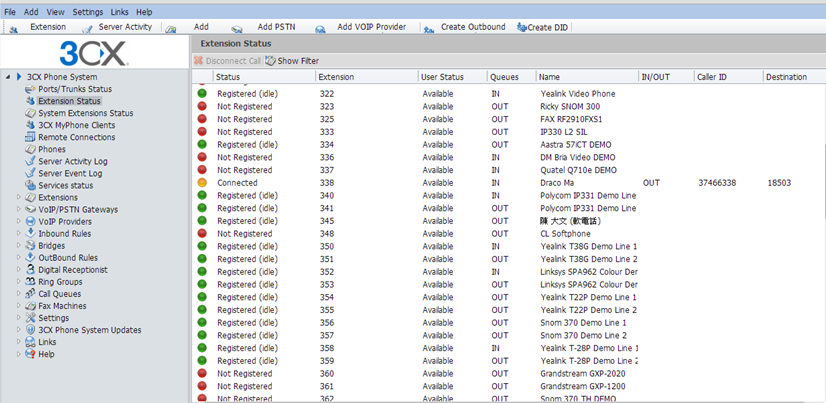Screen dimensions: 826x403
Task: Open the Links menu
Action: pyautogui.click(x=120, y=12)
